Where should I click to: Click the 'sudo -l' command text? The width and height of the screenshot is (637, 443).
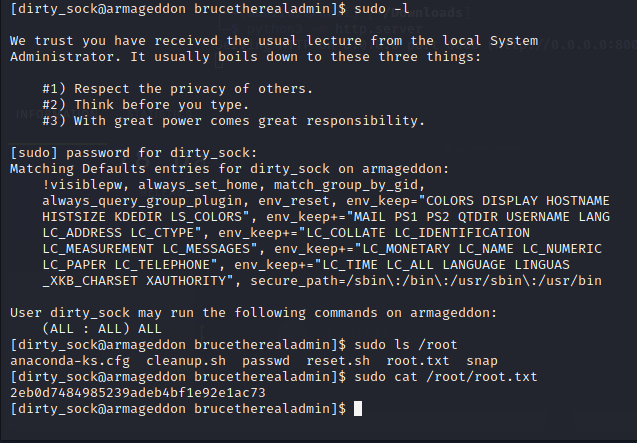click(x=382, y=9)
